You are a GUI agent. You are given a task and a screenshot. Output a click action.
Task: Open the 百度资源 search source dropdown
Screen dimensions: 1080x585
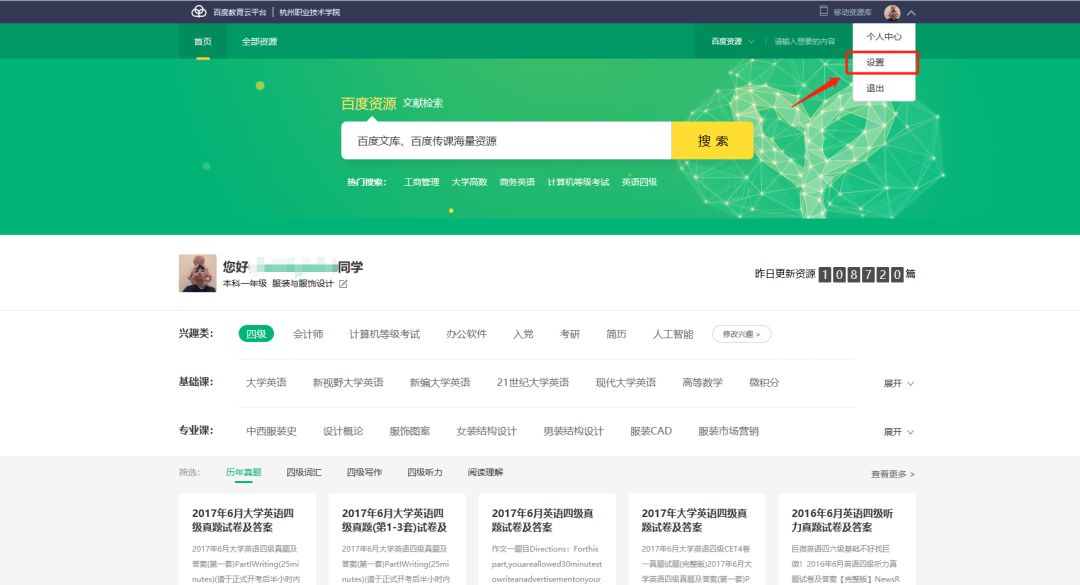[732, 41]
